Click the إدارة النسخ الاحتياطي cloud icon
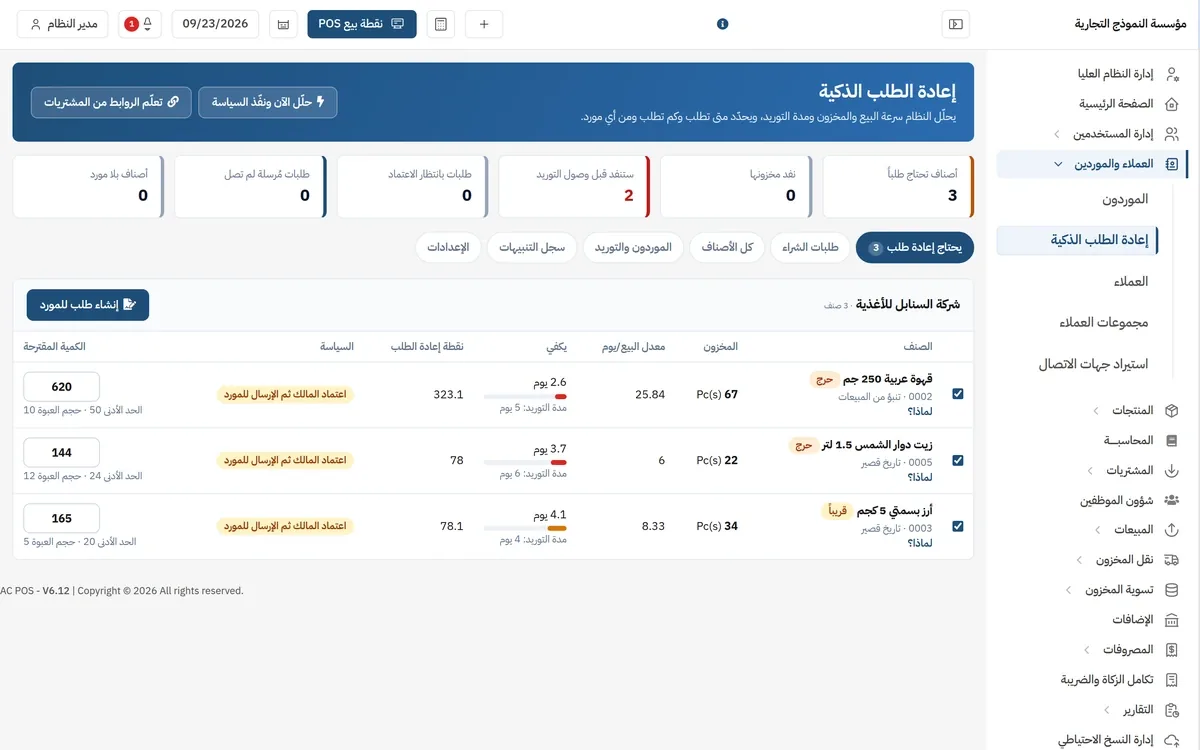This screenshot has height=750, width=1200. (x=1172, y=740)
